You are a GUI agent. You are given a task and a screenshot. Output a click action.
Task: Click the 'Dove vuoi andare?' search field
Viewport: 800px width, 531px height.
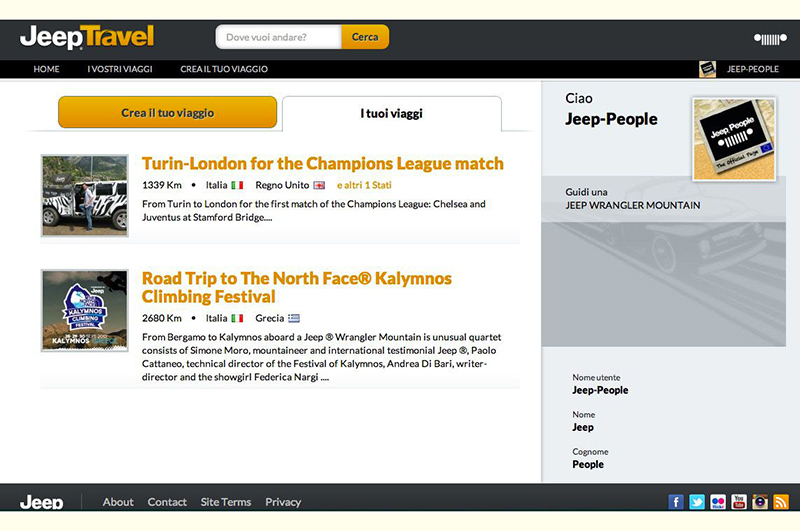[278, 37]
